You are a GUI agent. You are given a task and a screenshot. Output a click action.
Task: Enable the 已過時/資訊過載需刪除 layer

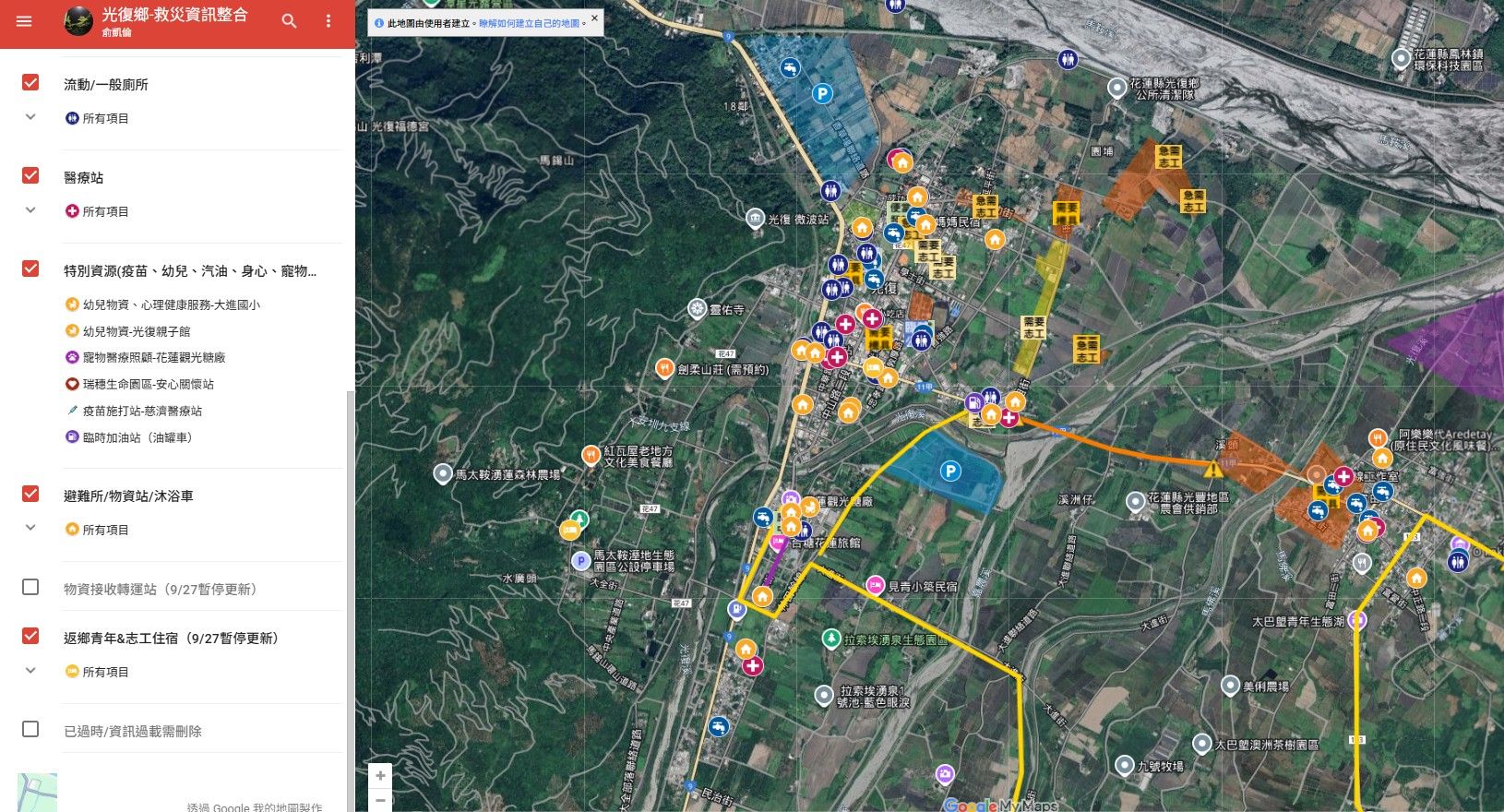point(30,730)
